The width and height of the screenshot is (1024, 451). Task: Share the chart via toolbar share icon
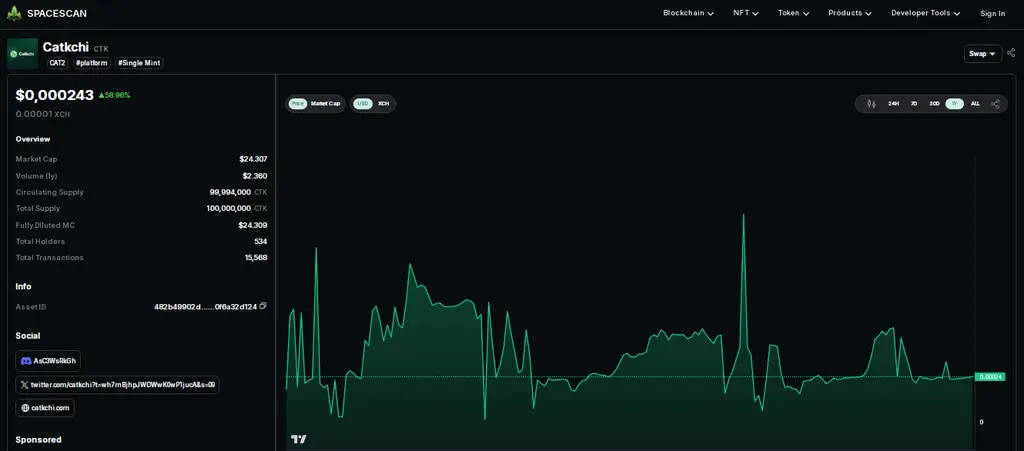(995, 104)
